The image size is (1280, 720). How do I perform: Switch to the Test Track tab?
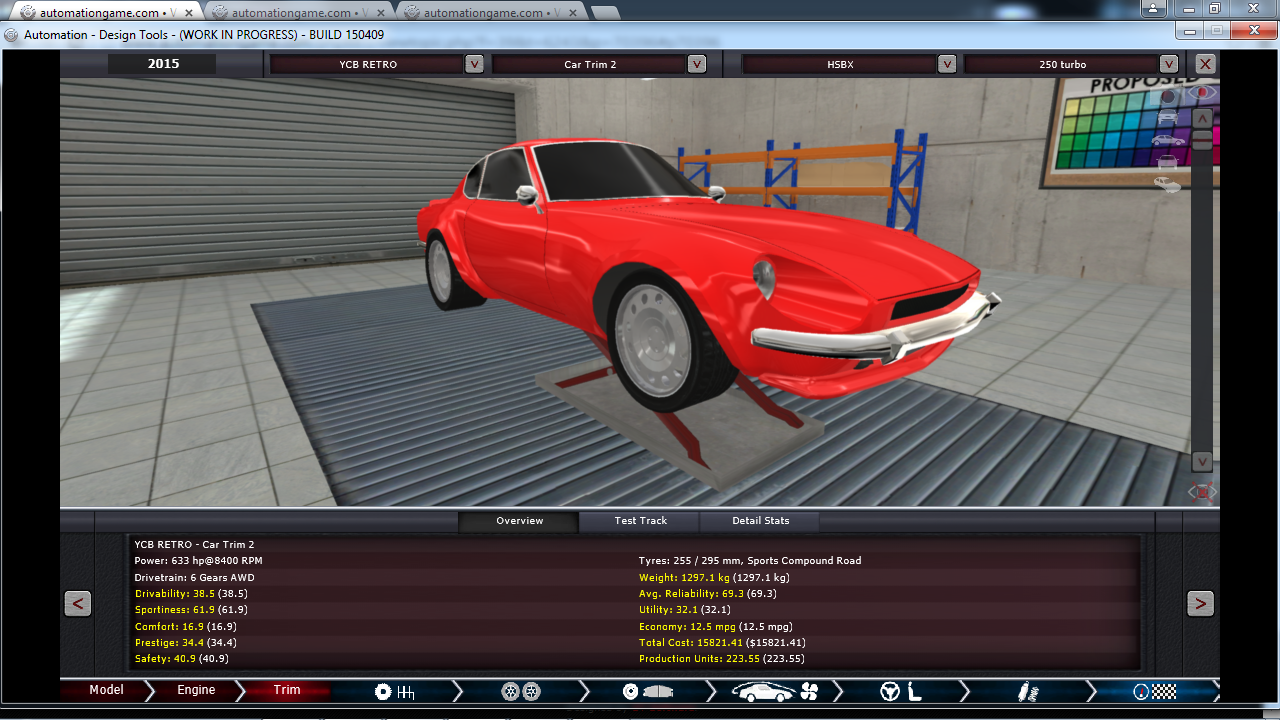coord(640,521)
